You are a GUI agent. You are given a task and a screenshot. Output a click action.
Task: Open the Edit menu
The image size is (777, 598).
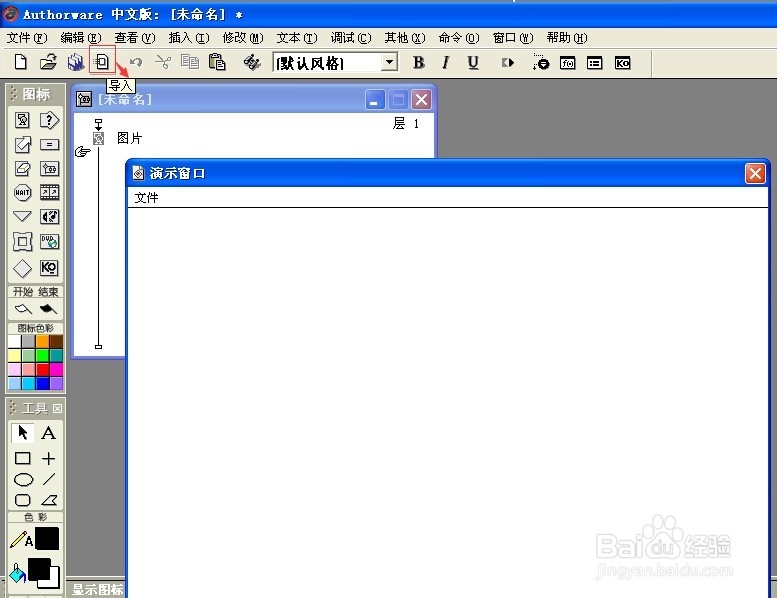point(81,38)
